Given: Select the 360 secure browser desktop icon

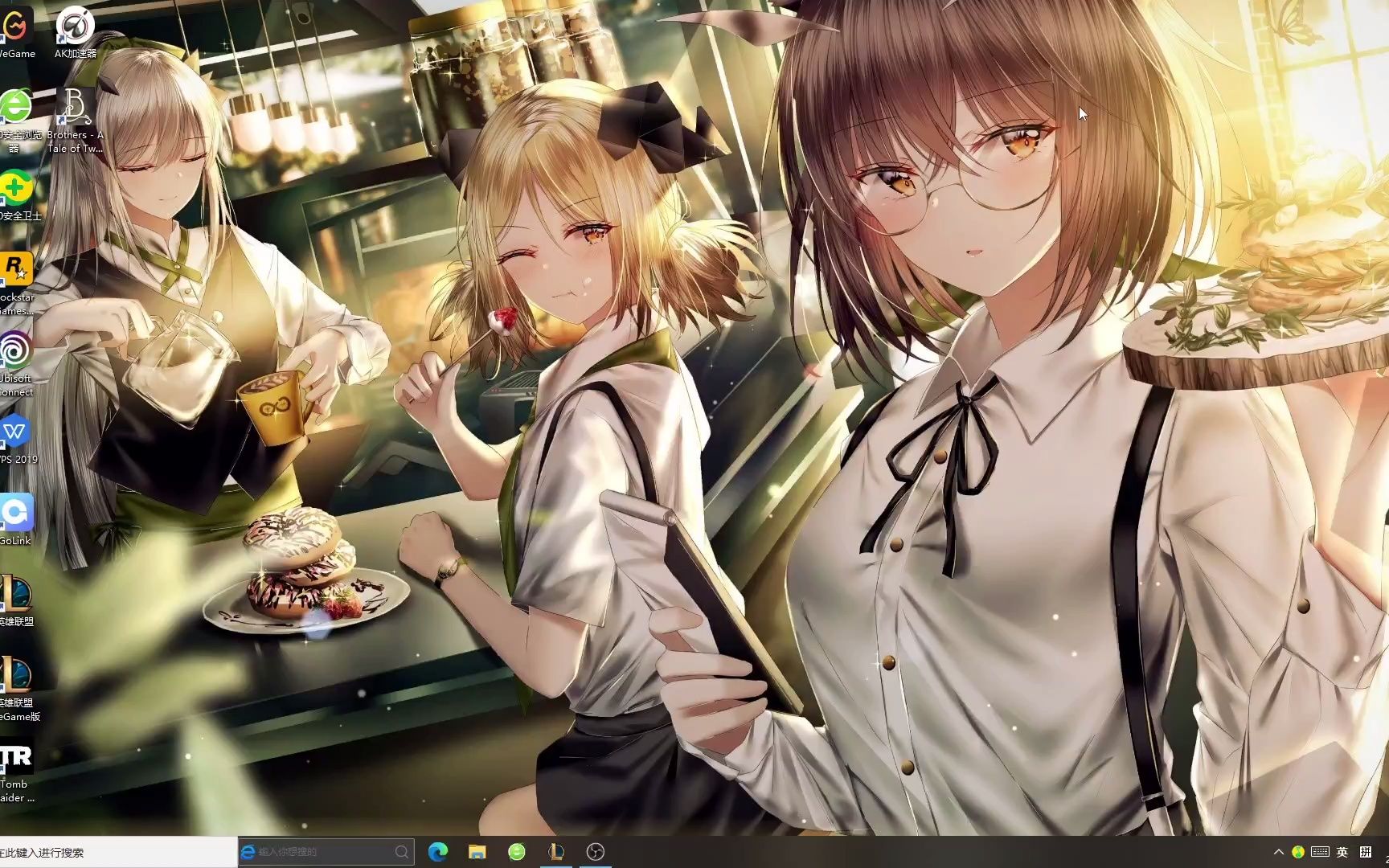Looking at the screenshot, I should (x=16, y=119).
